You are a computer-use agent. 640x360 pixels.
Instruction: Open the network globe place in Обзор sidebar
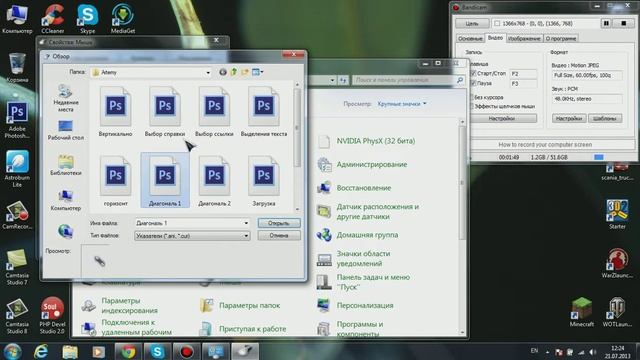[65, 231]
